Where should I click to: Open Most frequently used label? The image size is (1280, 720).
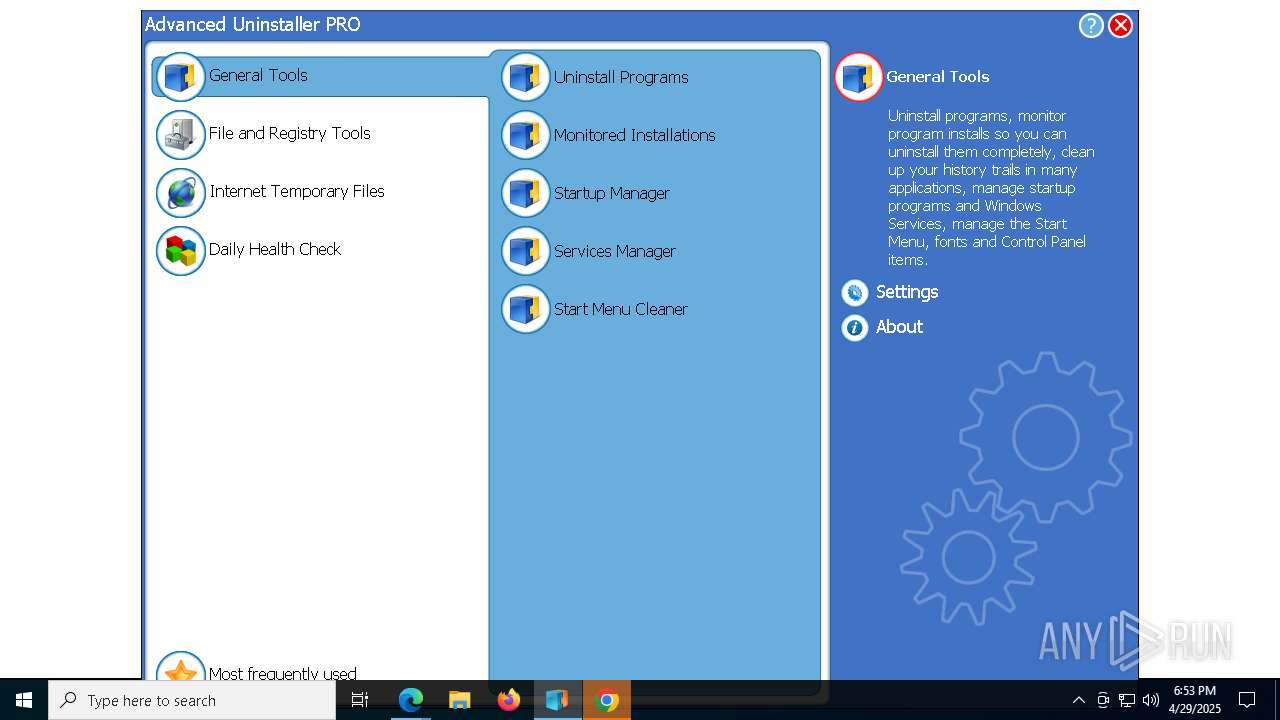283,673
